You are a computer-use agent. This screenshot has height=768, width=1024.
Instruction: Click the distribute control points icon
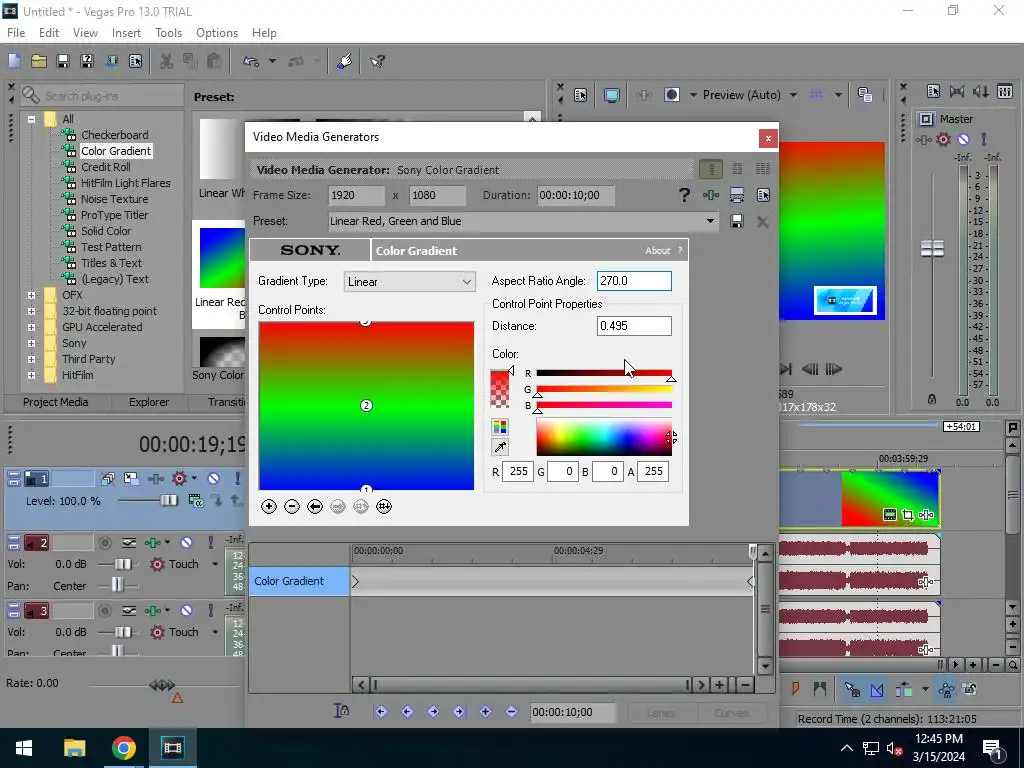pyautogui.click(x=384, y=507)
